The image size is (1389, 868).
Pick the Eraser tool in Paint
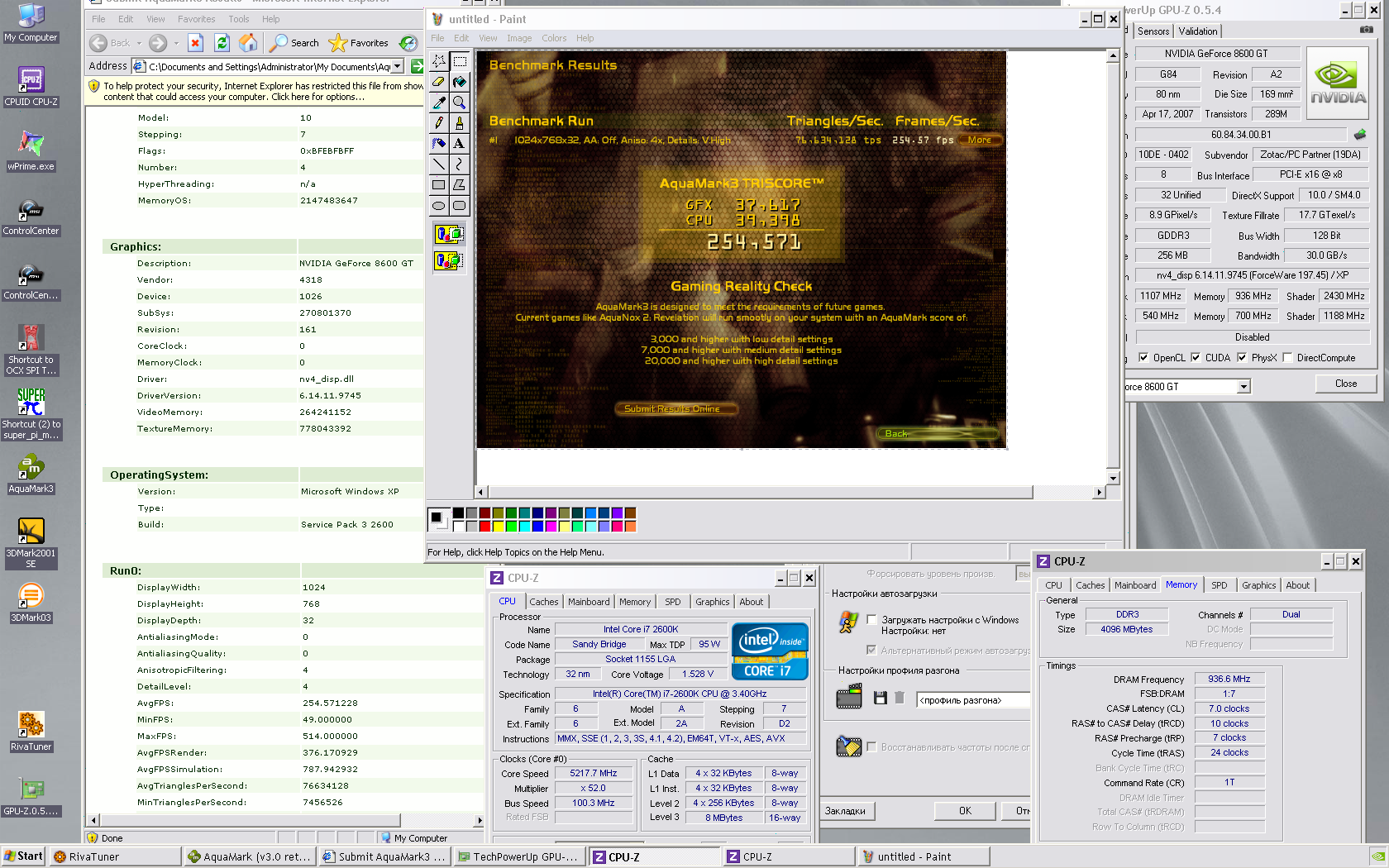[x=439, y=82]
